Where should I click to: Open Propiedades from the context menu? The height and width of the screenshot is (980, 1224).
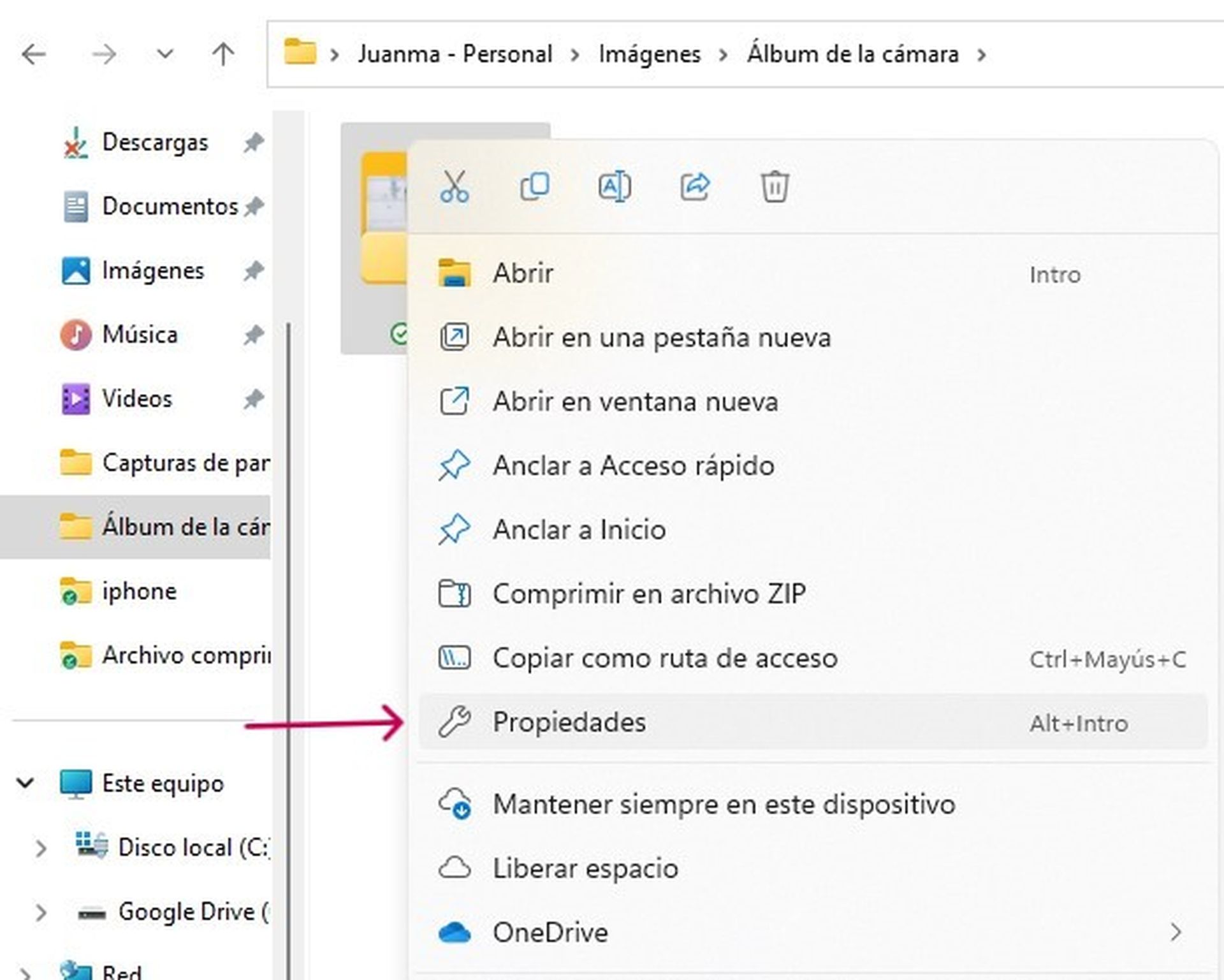pyautogui.click(x=569, y=722)
